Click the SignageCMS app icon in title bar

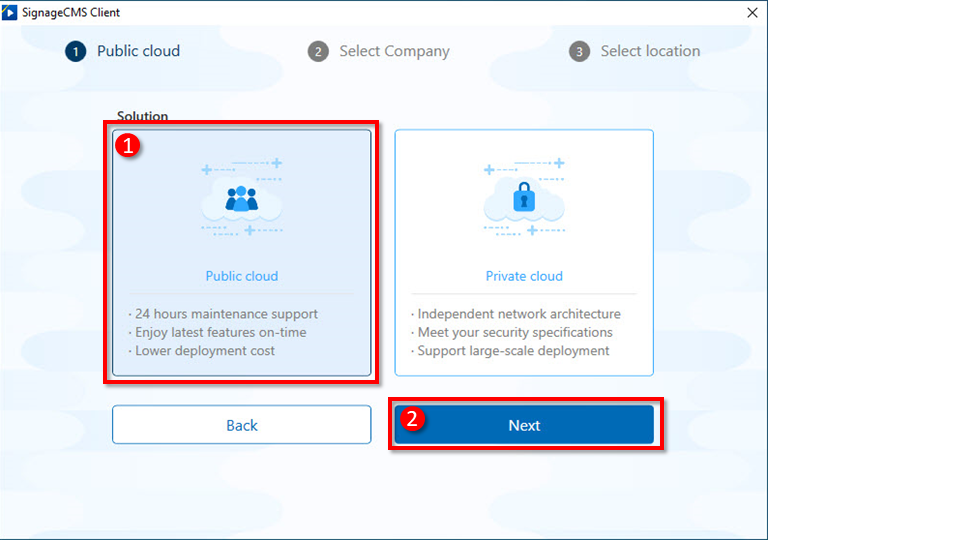click(x=11, y=12)
